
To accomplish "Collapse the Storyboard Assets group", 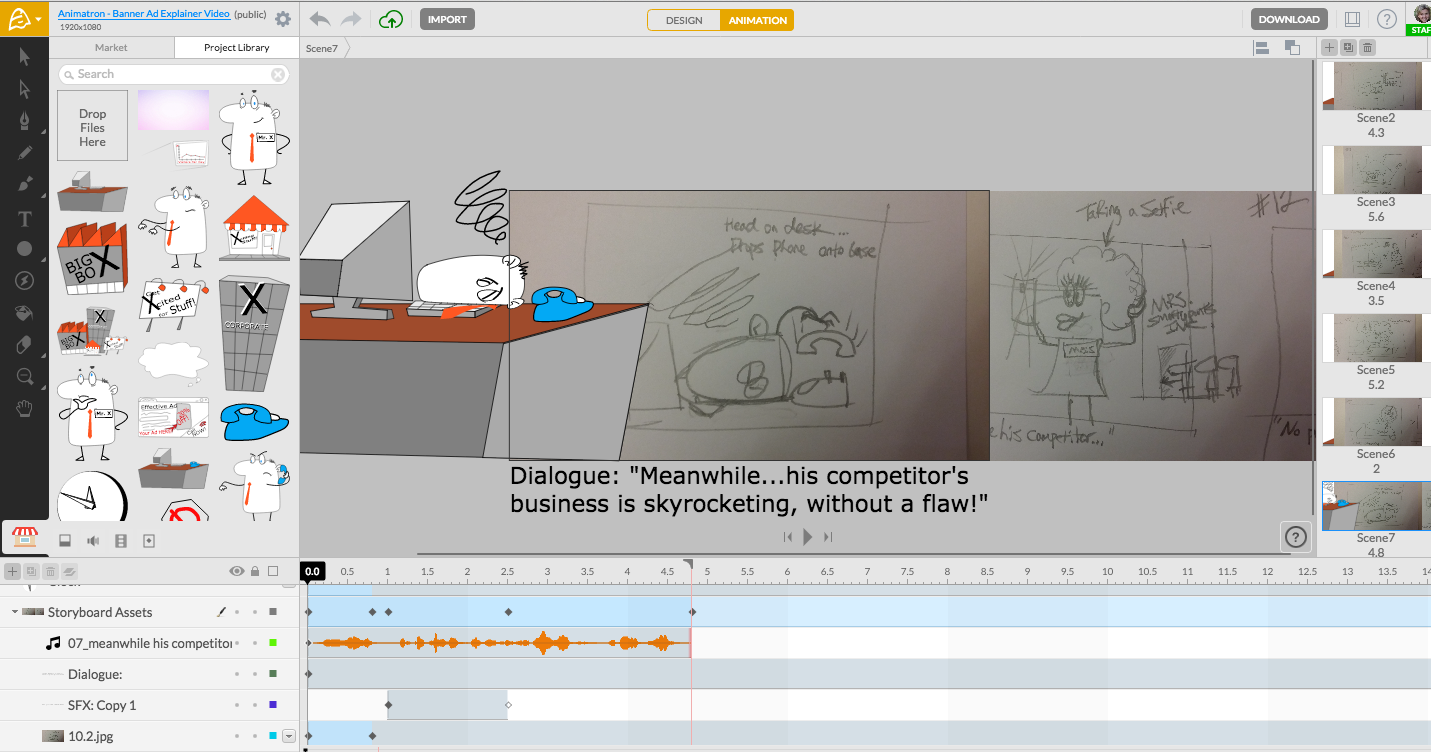I will tap(15, 612).
